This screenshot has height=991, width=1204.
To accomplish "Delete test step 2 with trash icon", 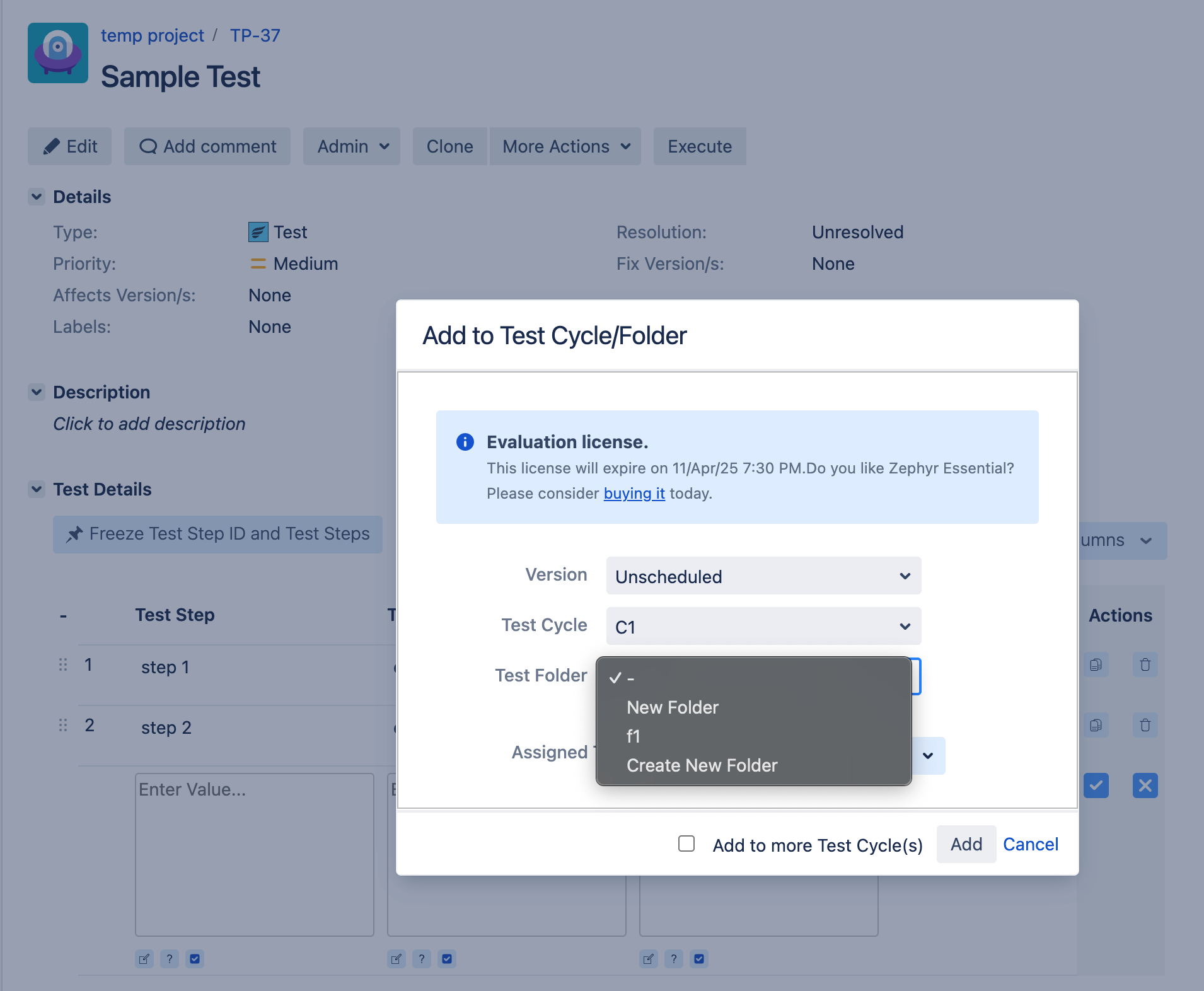I will tap(1145, 725).
